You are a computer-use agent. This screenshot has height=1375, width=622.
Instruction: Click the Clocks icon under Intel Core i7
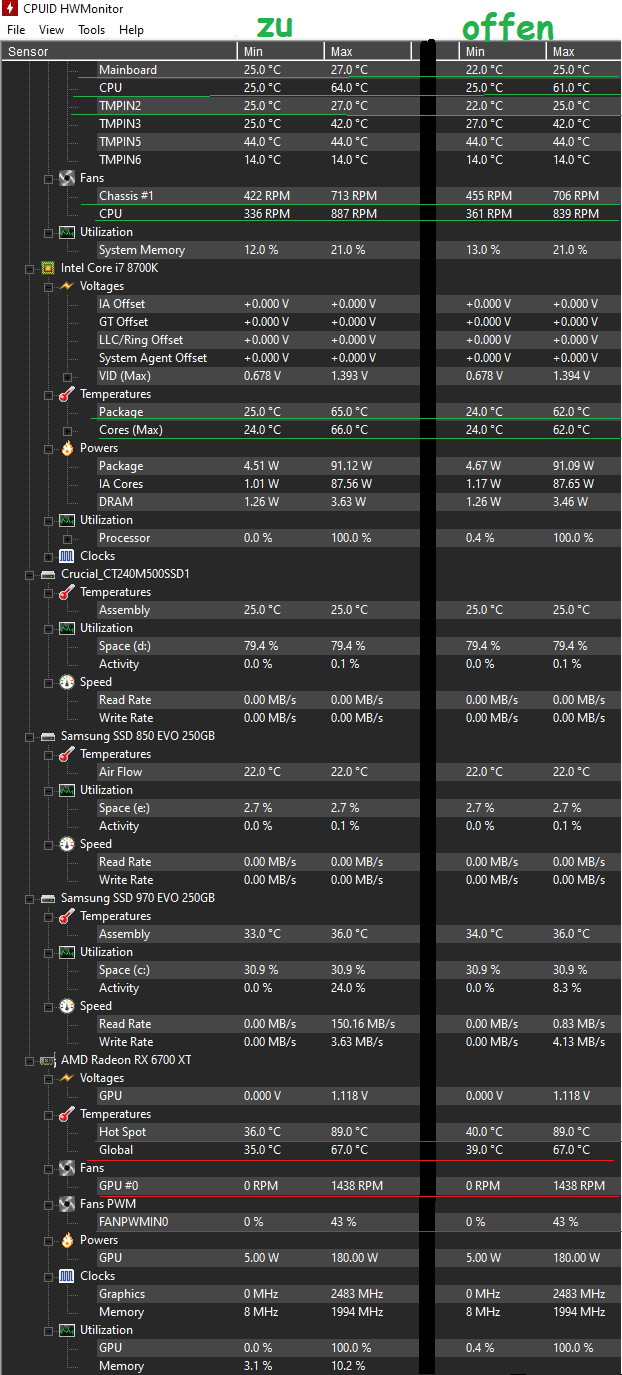click(x=67, y=556)
